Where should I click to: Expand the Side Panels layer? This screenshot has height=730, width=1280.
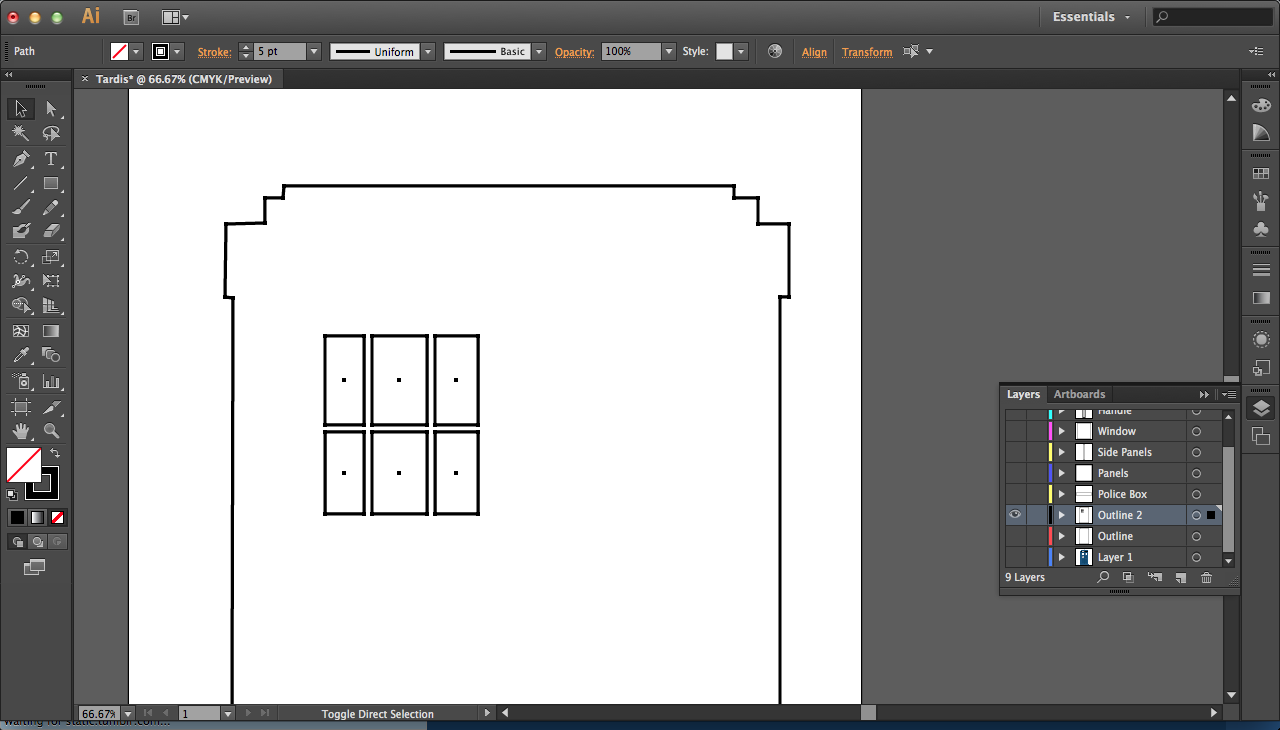click(x=1062, y=452)
